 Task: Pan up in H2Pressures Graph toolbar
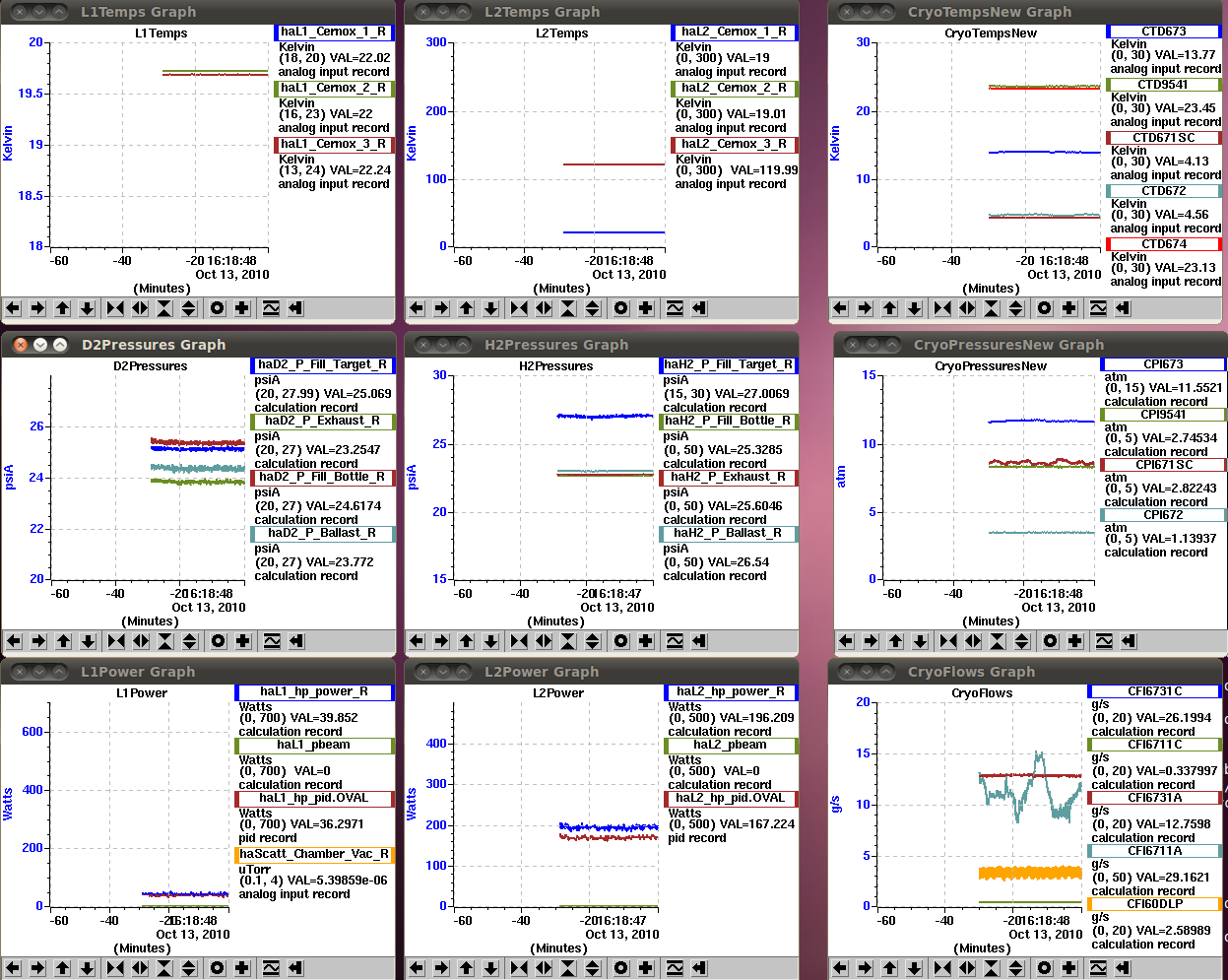466,641
